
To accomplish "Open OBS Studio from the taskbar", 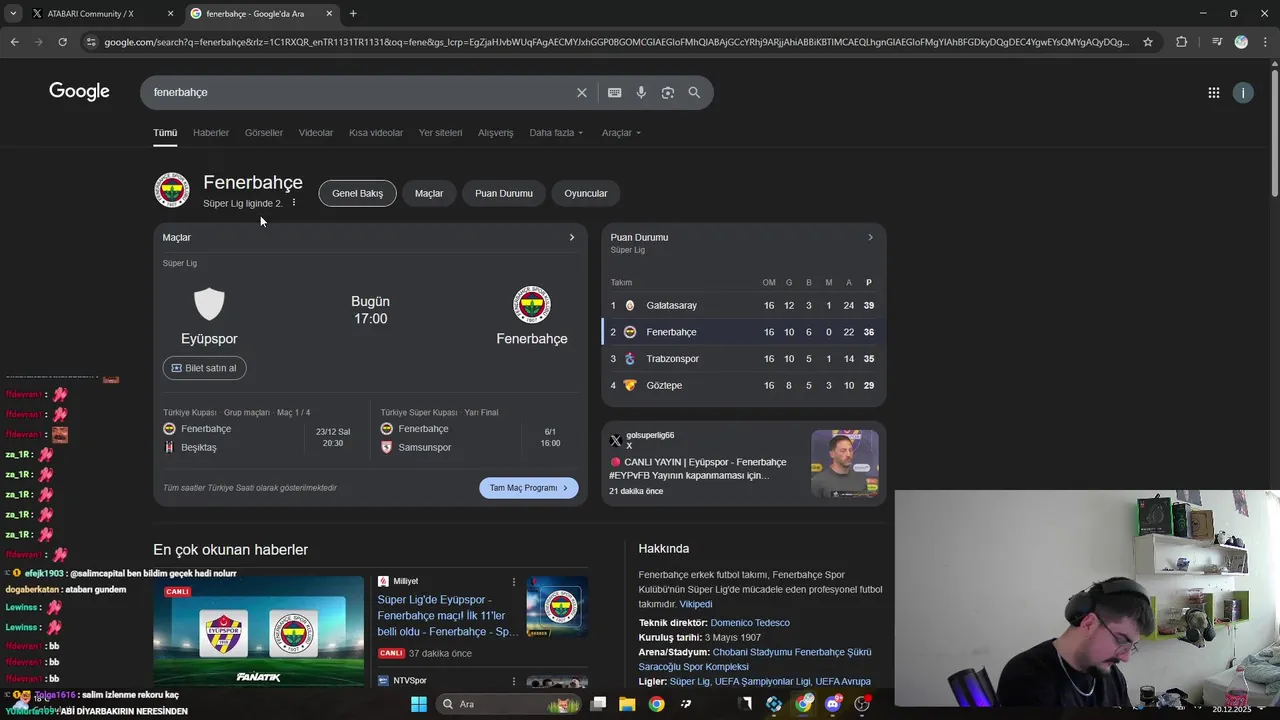I will (x=862, y=704).
